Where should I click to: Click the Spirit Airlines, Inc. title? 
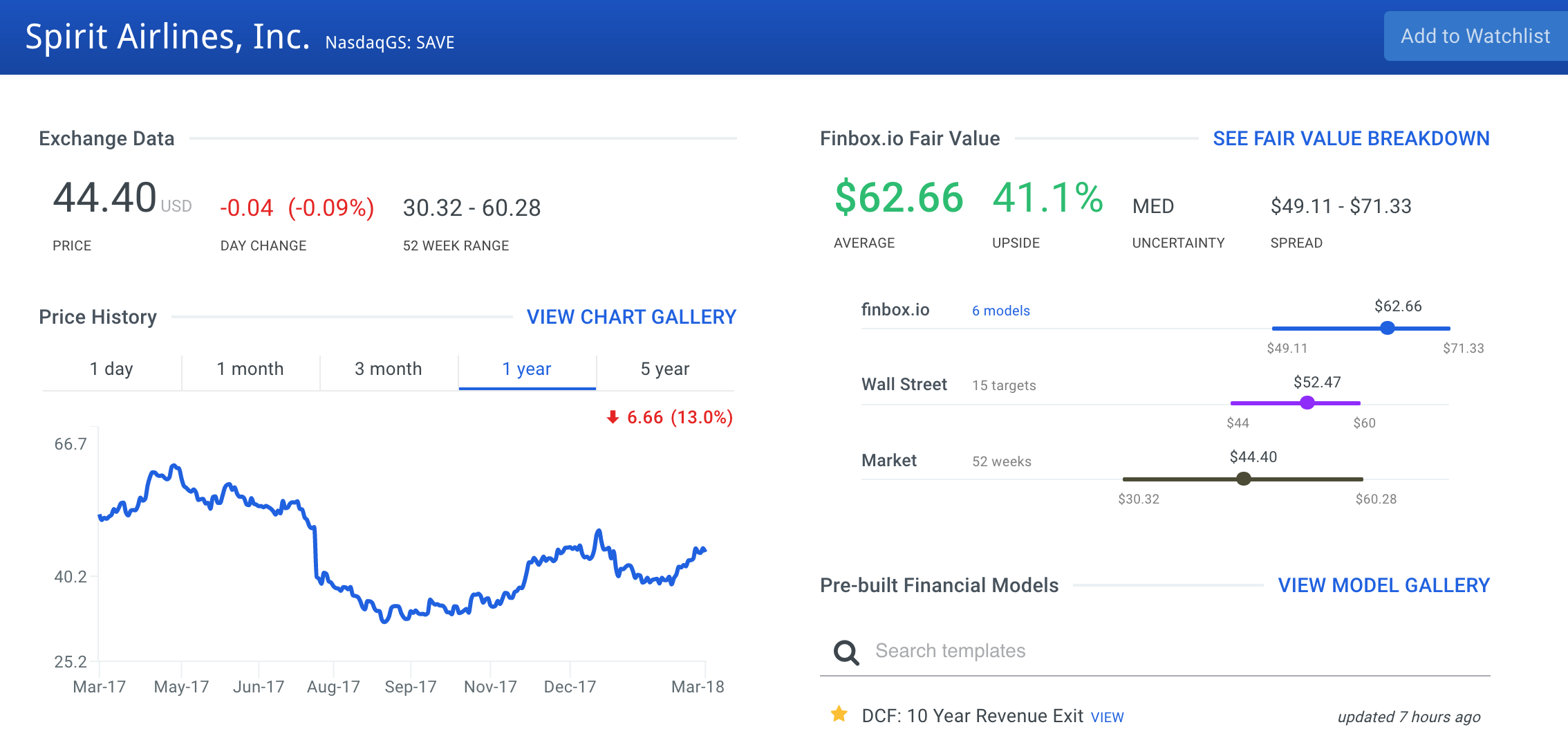tap(167, 37)
